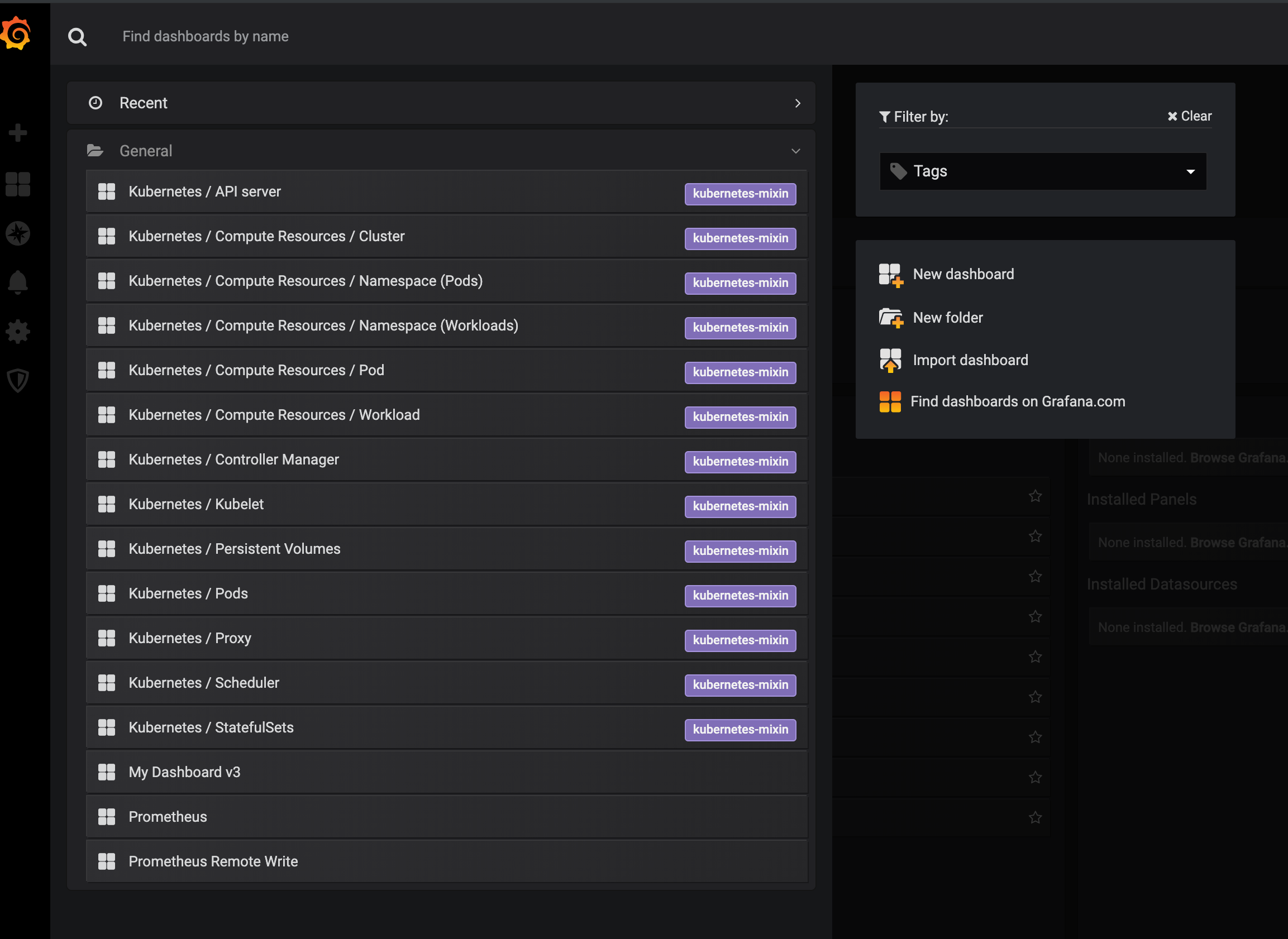
Task: Select Find dashboards on Grafana.com
Action: tap(1017, 402)
